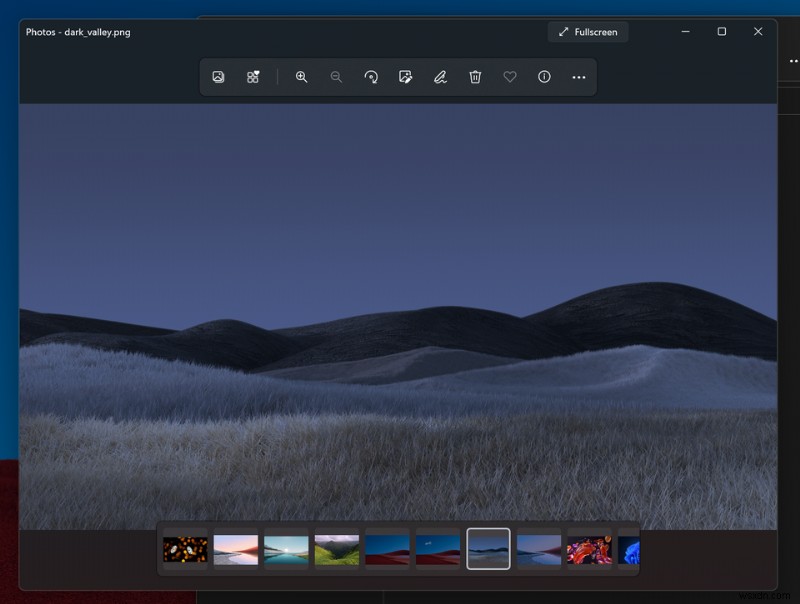Add dark_valley.png to favorites
This screenshot has height=604, width=800.
coord(511,77)
